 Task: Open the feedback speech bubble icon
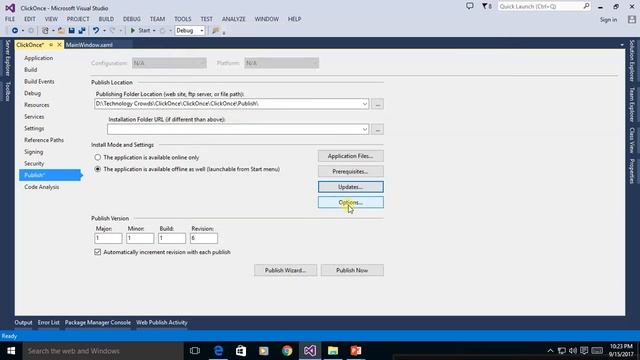(470, 6)
